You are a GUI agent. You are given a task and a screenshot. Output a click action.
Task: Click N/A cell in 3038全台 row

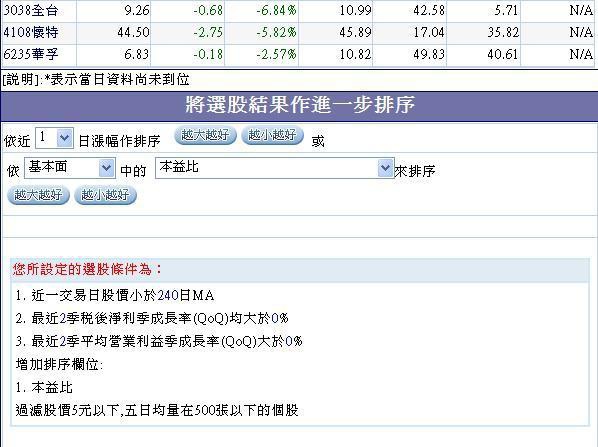point(581,11)
